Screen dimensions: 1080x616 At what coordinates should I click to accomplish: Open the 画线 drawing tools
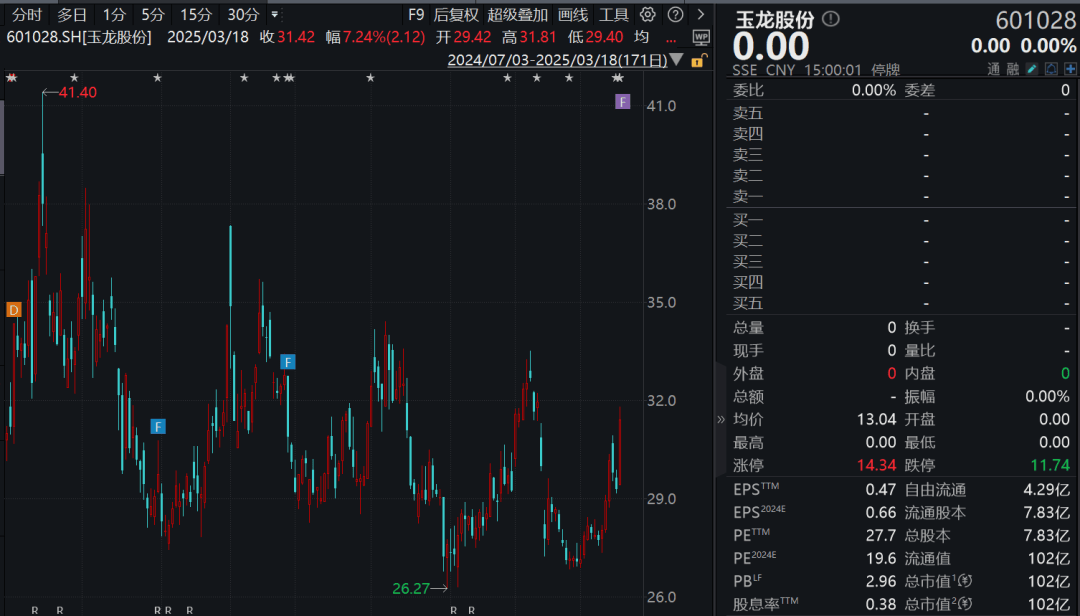tap(573, 14)
